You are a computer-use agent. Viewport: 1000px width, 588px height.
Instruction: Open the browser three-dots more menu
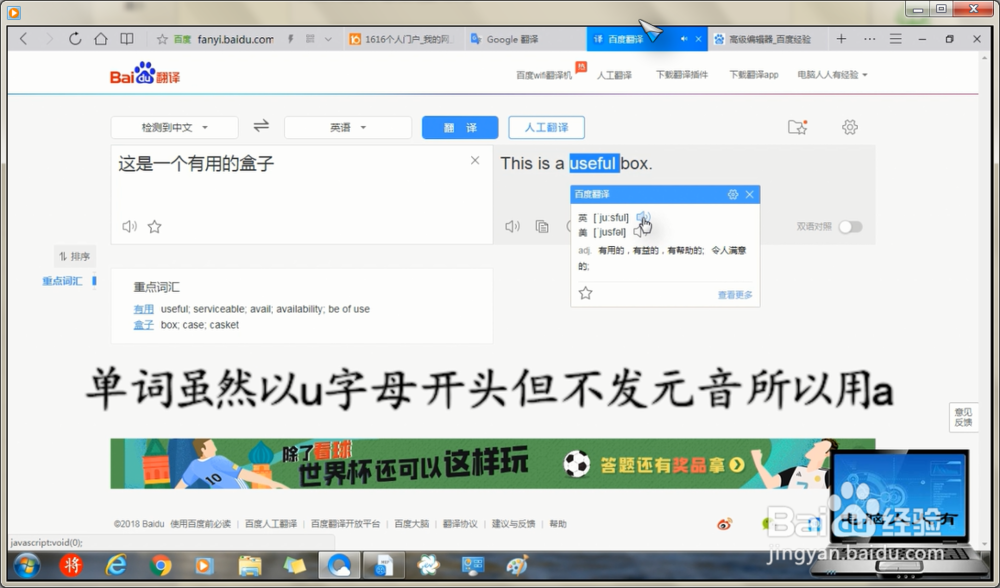869,39
